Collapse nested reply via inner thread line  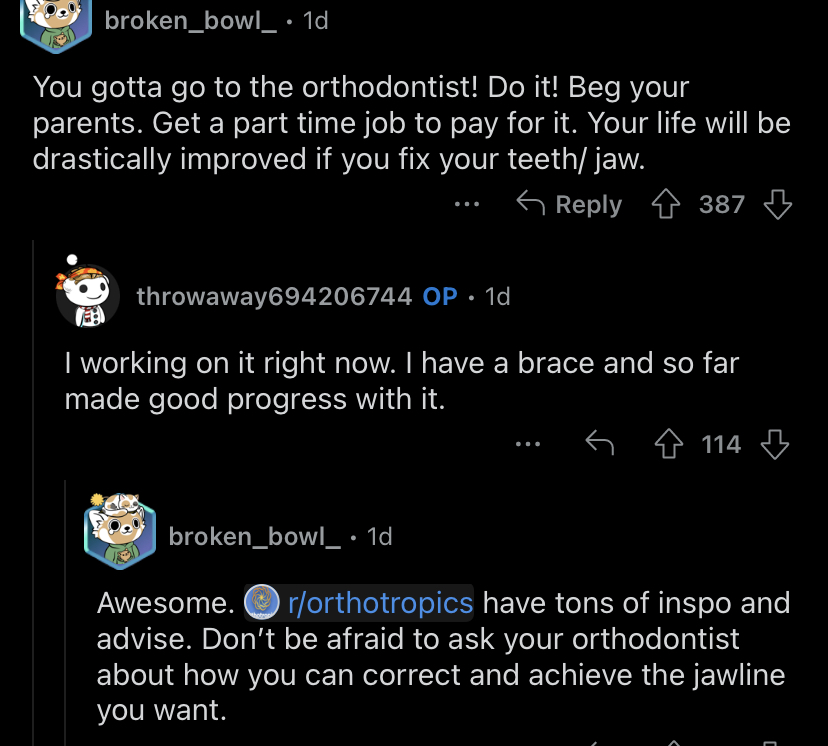(x=65, y=612)
